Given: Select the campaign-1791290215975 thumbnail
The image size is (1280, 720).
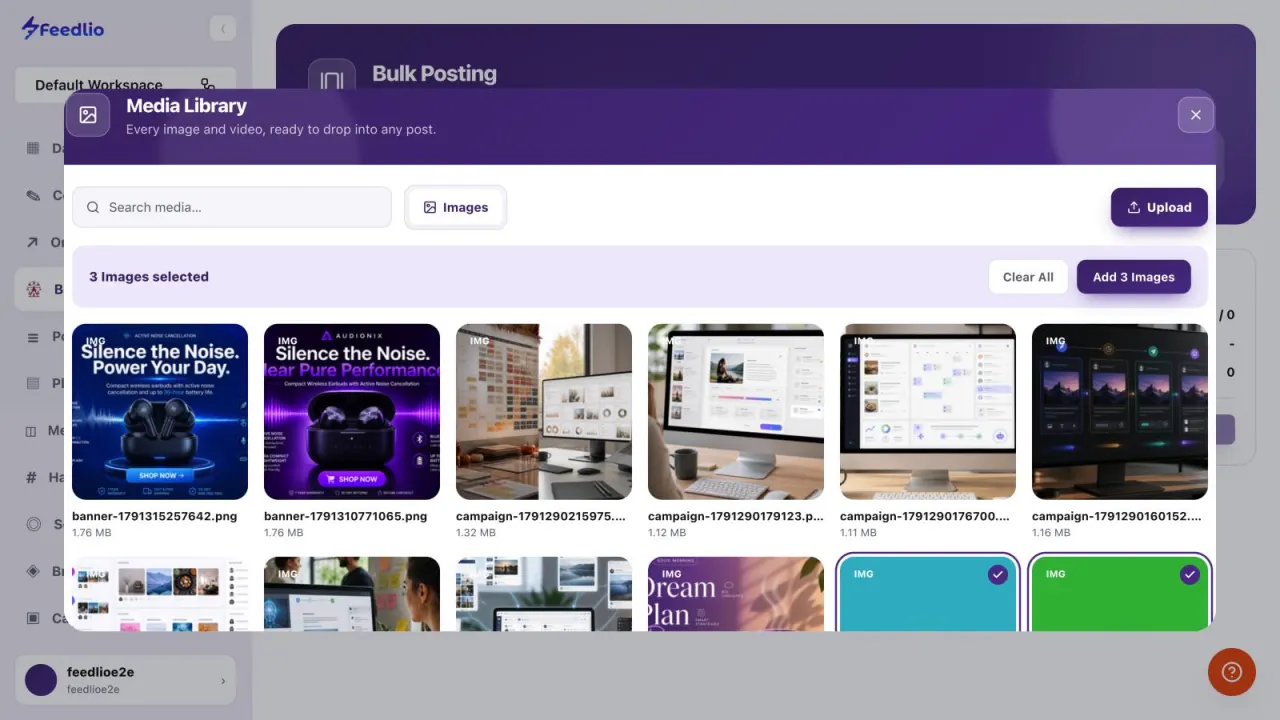Looking at the screenshot, I should point(544,412).
